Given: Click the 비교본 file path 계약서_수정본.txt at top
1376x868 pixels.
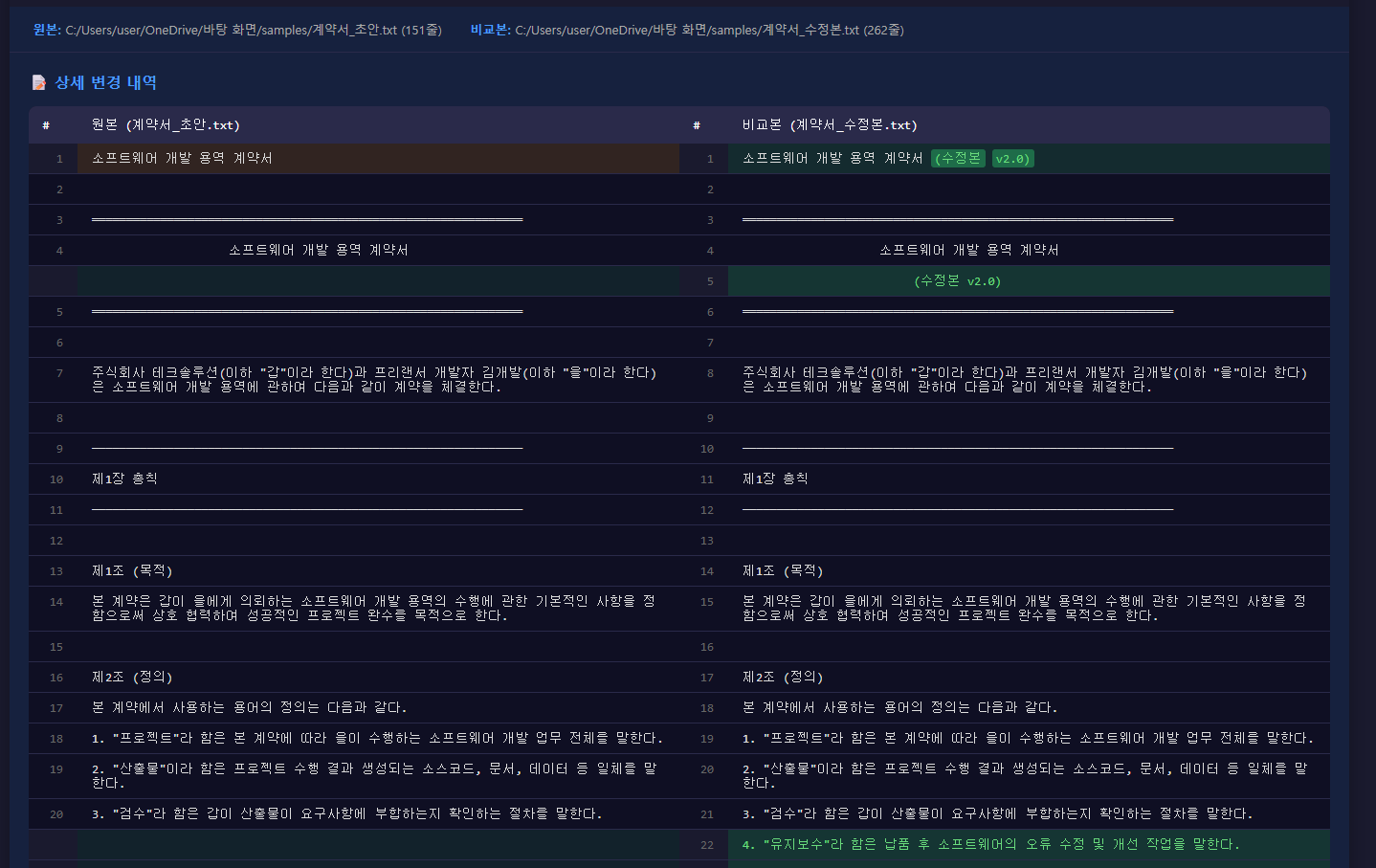Looking at the screenshot, I should tap(708, 31).
